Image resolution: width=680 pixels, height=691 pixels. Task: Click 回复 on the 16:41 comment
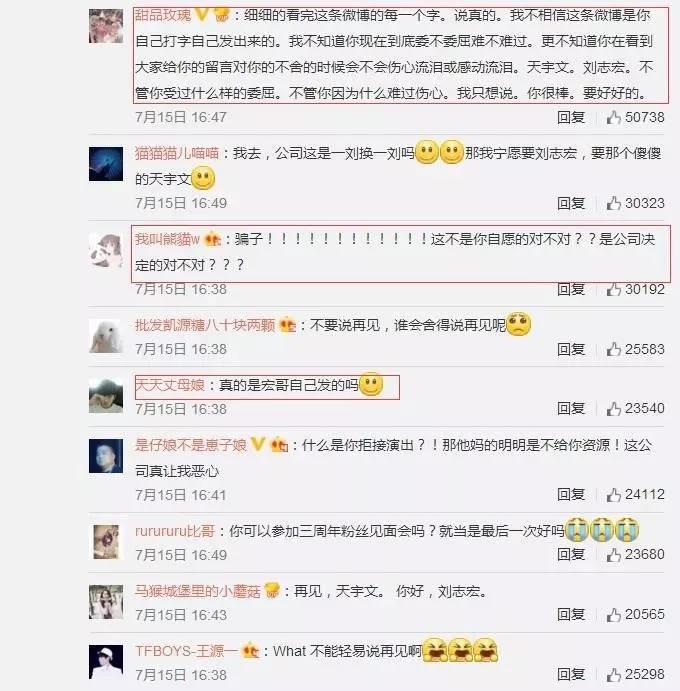pyautogui.click(x=571, y=494)
